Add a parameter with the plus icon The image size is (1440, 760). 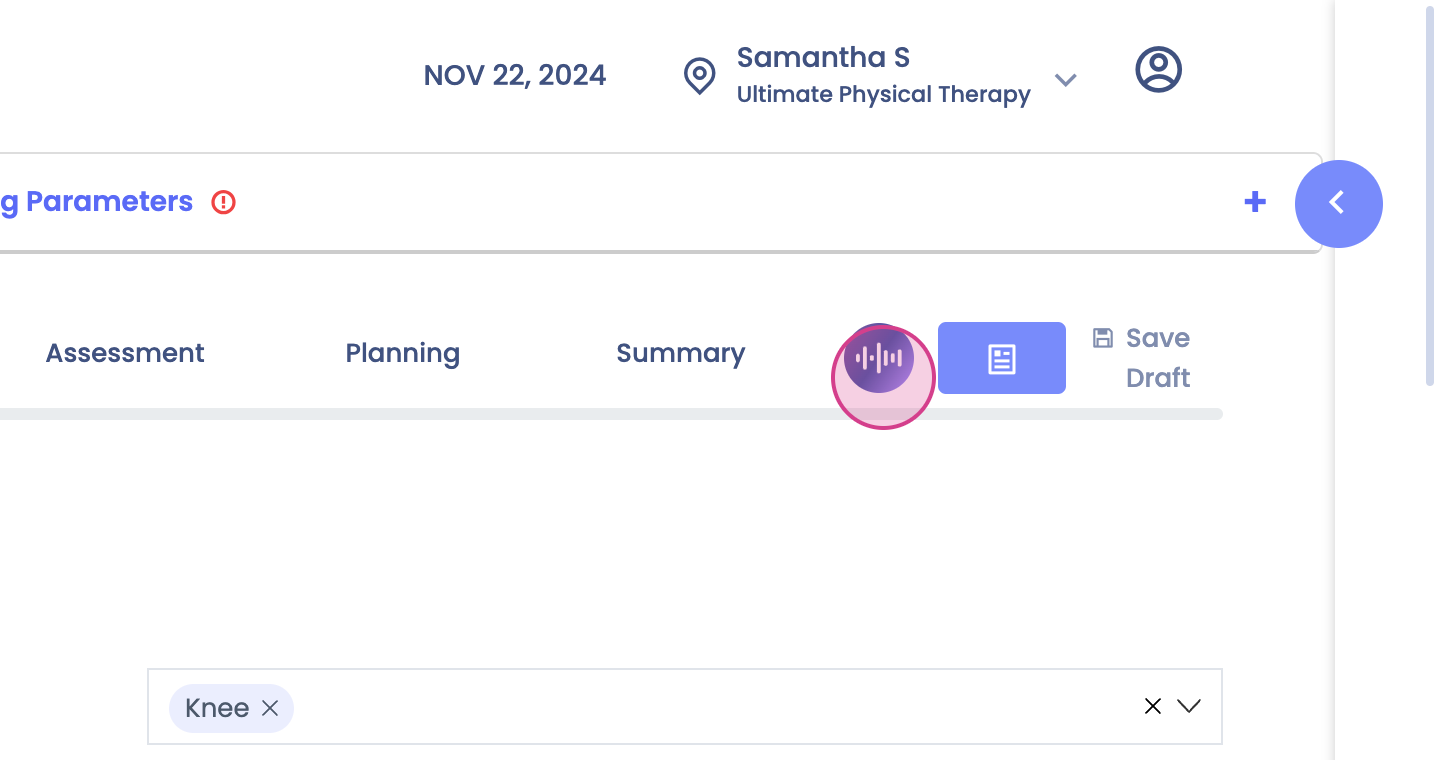coord(1255,202)
